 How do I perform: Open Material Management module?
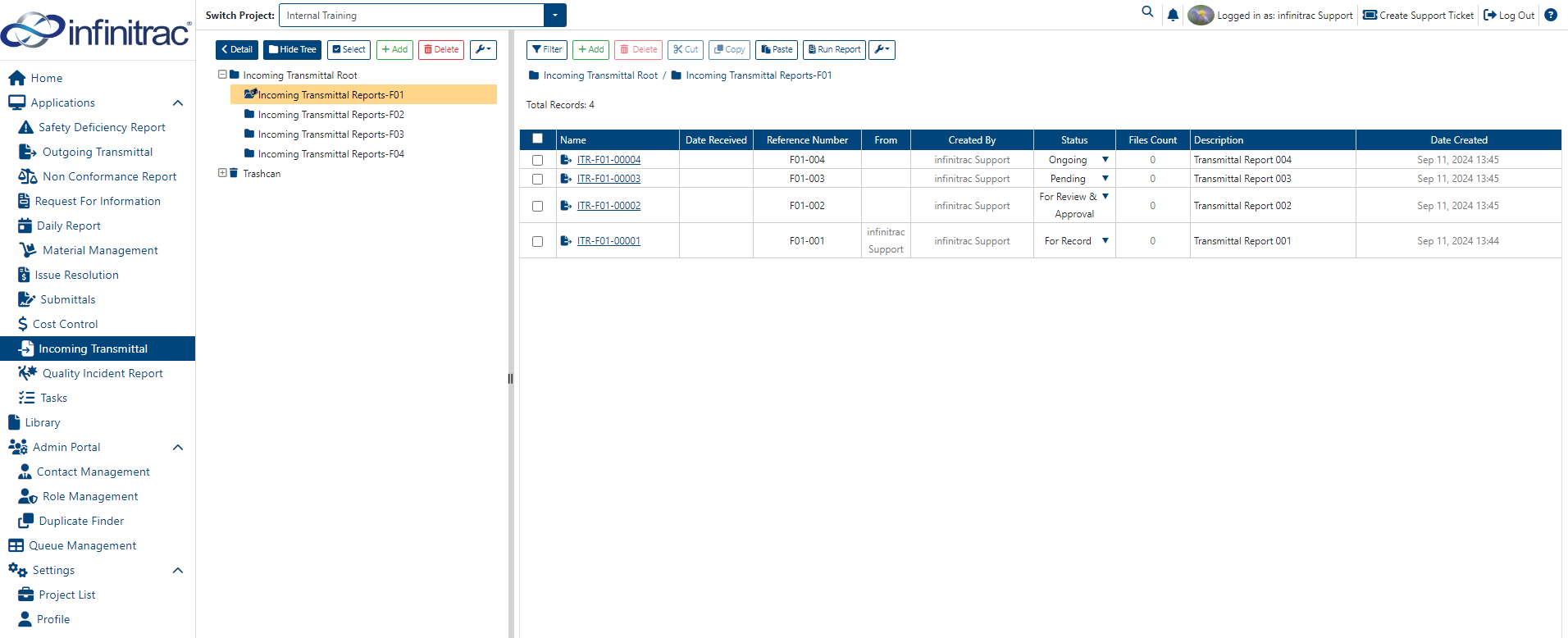100,250
